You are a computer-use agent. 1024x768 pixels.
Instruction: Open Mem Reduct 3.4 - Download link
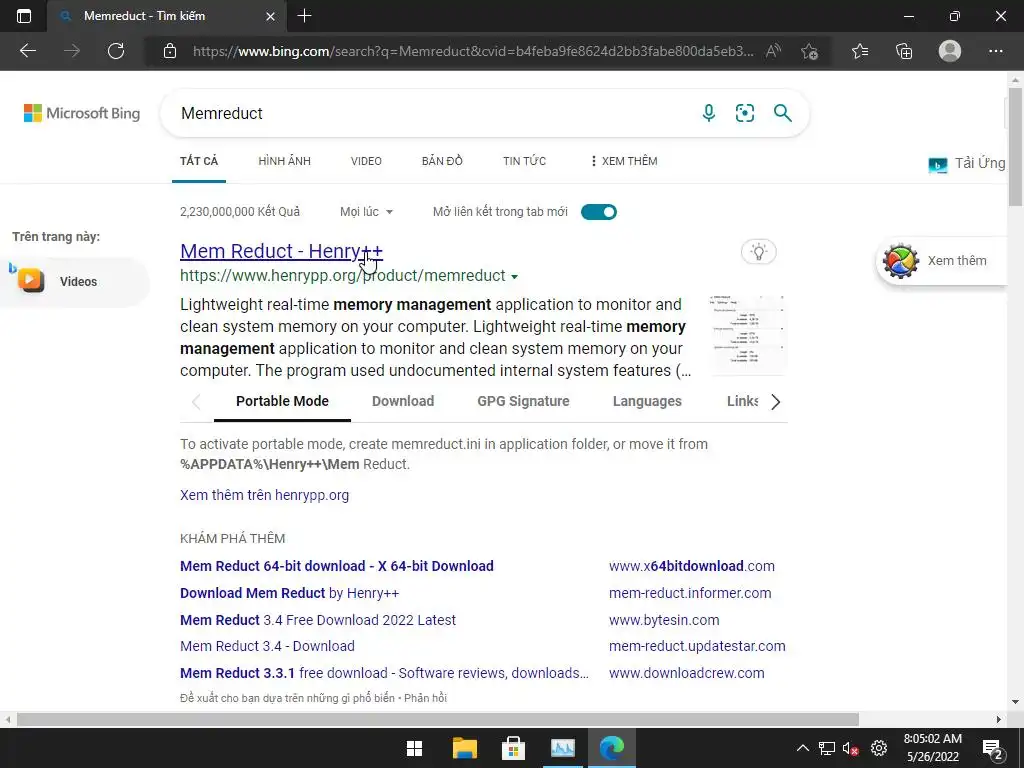tap(268, 646)
